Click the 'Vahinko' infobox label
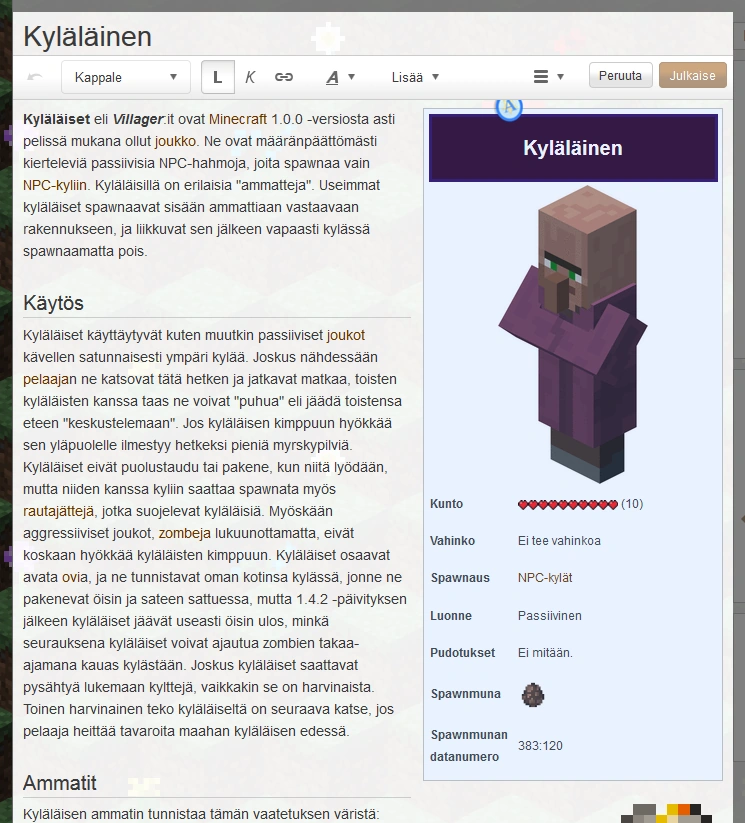The image size is (745, 823). [x=453, y=541]
